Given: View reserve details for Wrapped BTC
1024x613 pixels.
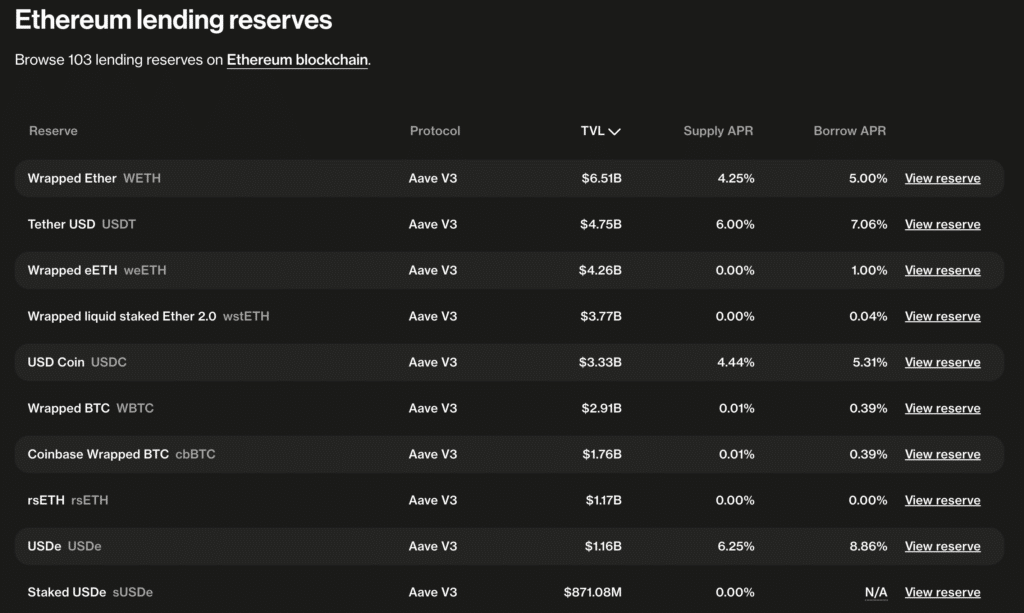Looking at the screenshot, I should (941, 408).
